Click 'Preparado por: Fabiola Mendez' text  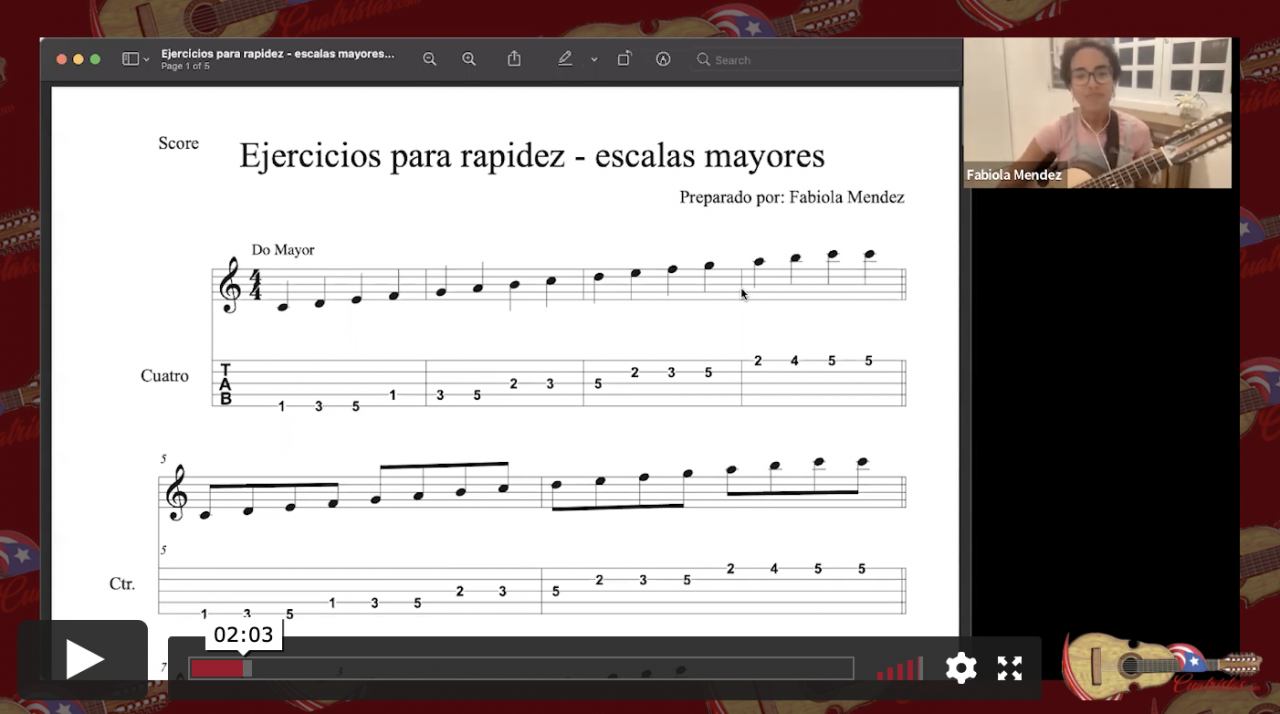tap(792, 197)
